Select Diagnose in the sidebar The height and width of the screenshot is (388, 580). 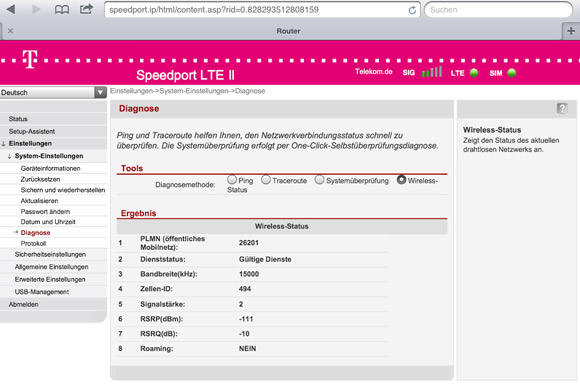(36, 233)
